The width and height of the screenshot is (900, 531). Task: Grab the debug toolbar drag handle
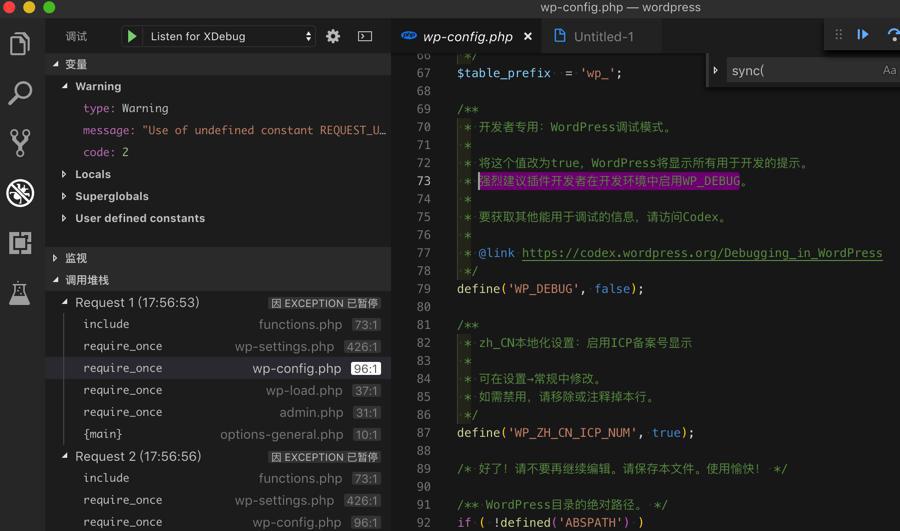[839, 34]
